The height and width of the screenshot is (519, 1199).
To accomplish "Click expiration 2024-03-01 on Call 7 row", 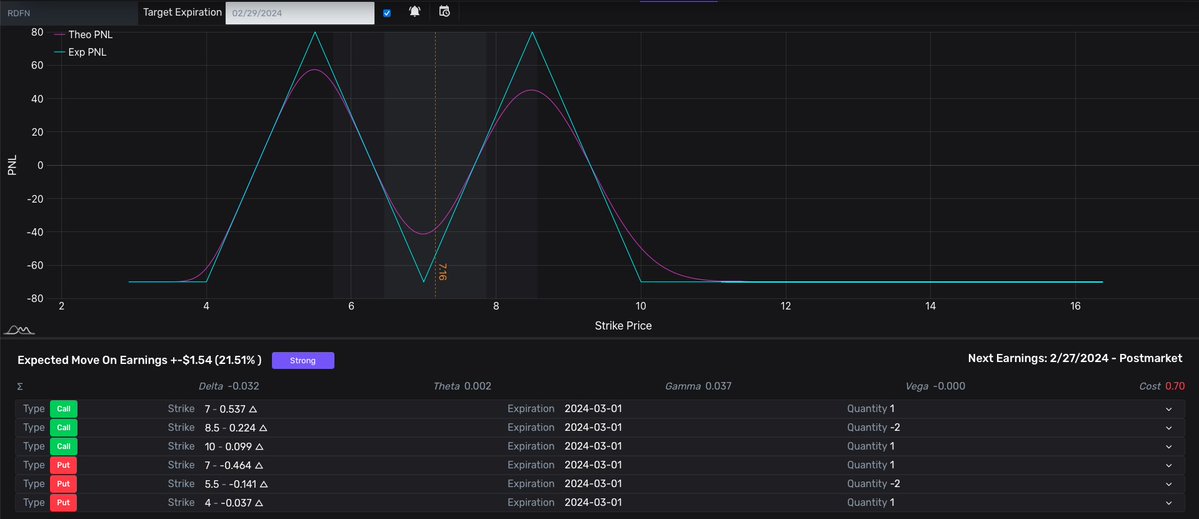I will (x=593, y=409).
